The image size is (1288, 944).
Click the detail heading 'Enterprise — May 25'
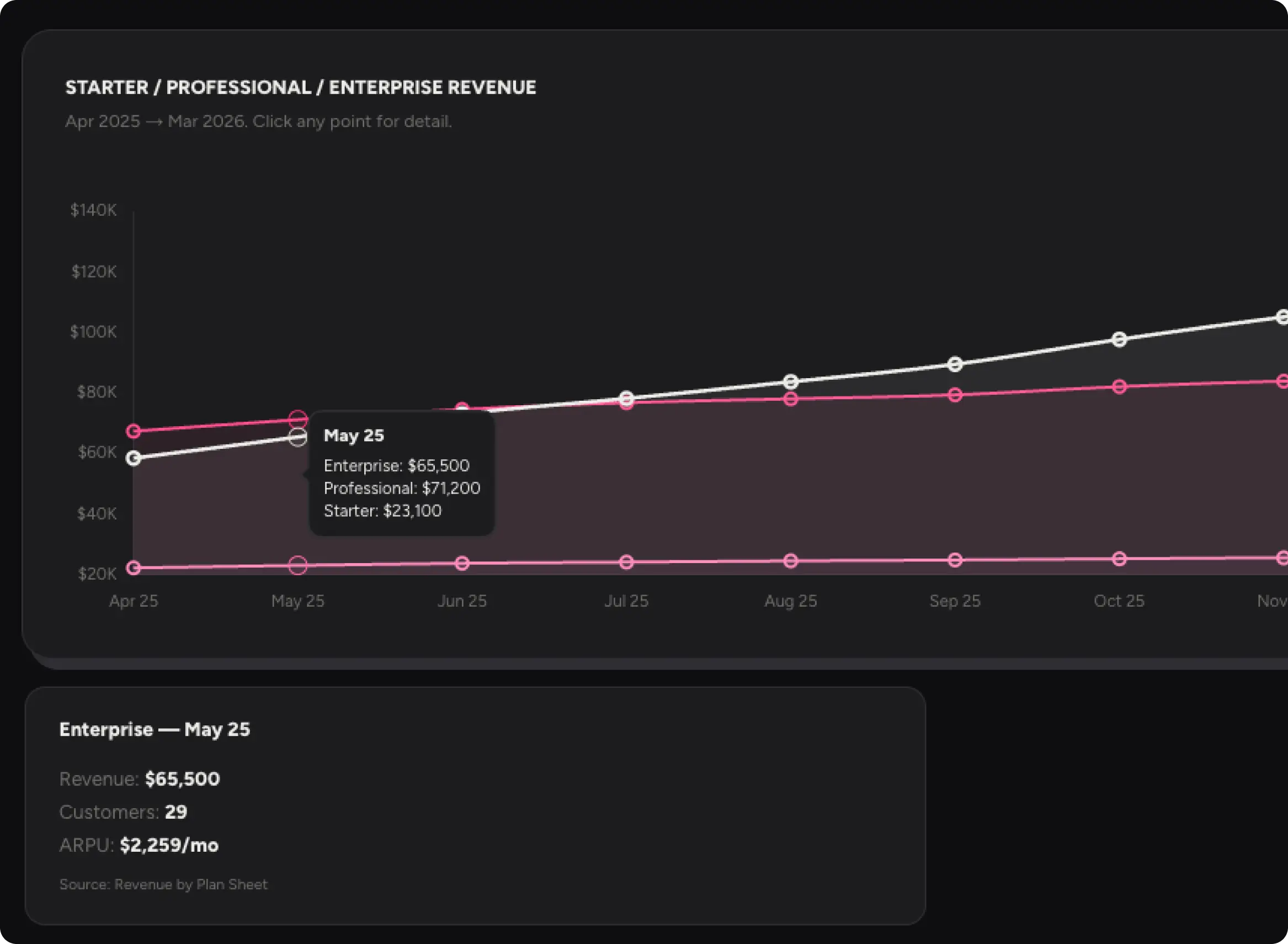(x=155, y=730)
